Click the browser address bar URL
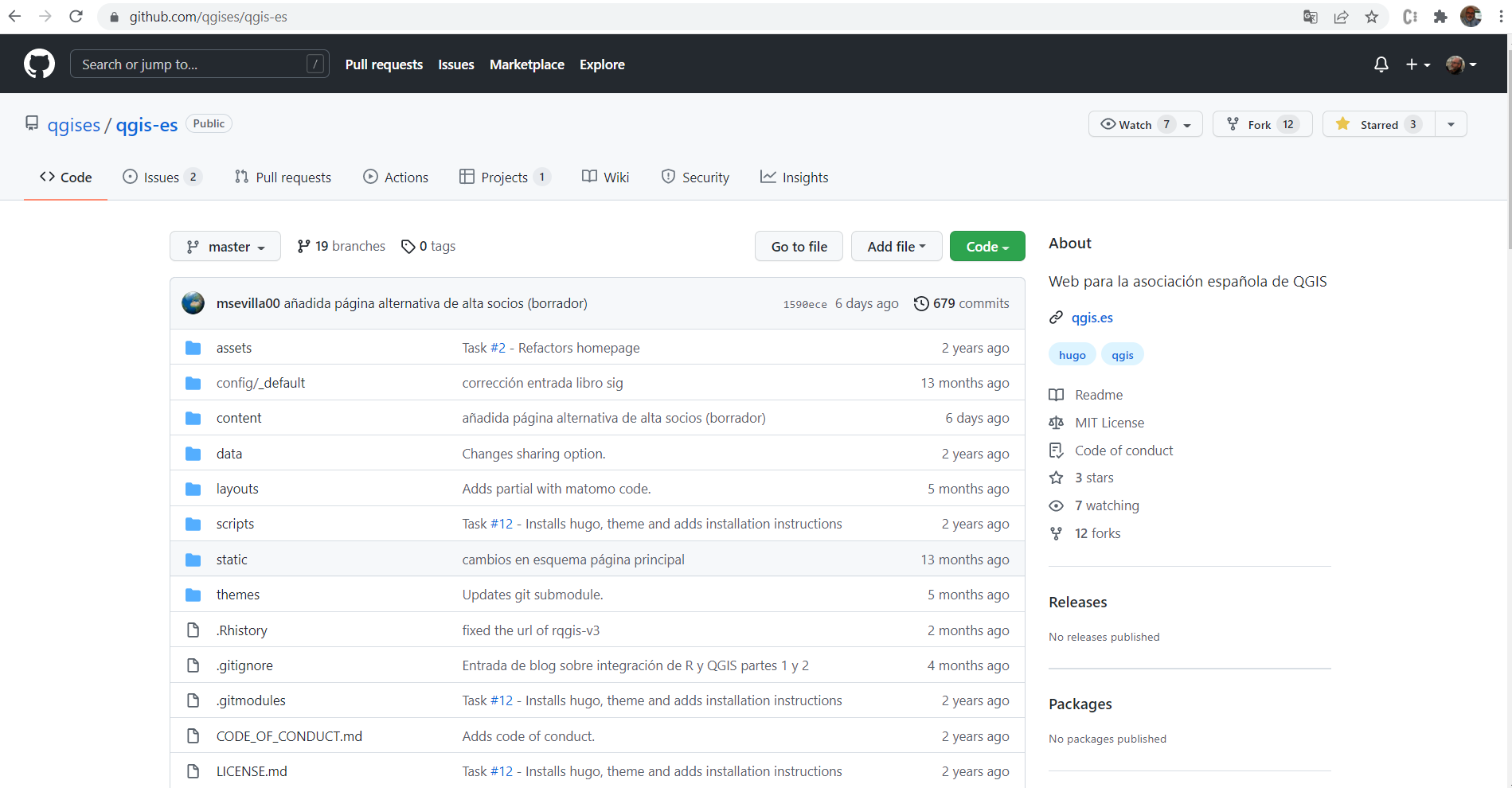This screenshot has width=1512, height=788. tap(209, 17)
